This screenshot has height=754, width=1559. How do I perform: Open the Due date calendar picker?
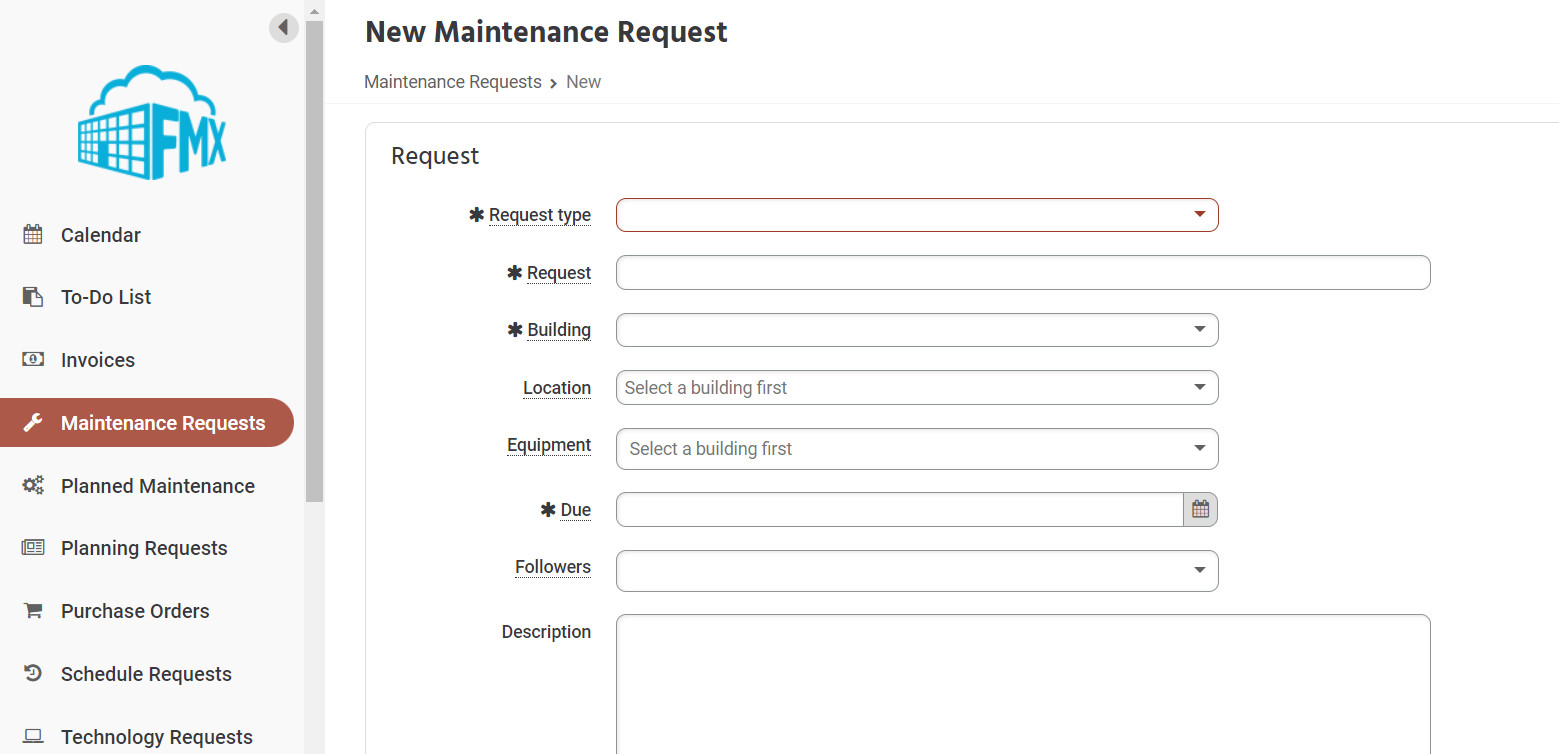[1200, 509]
